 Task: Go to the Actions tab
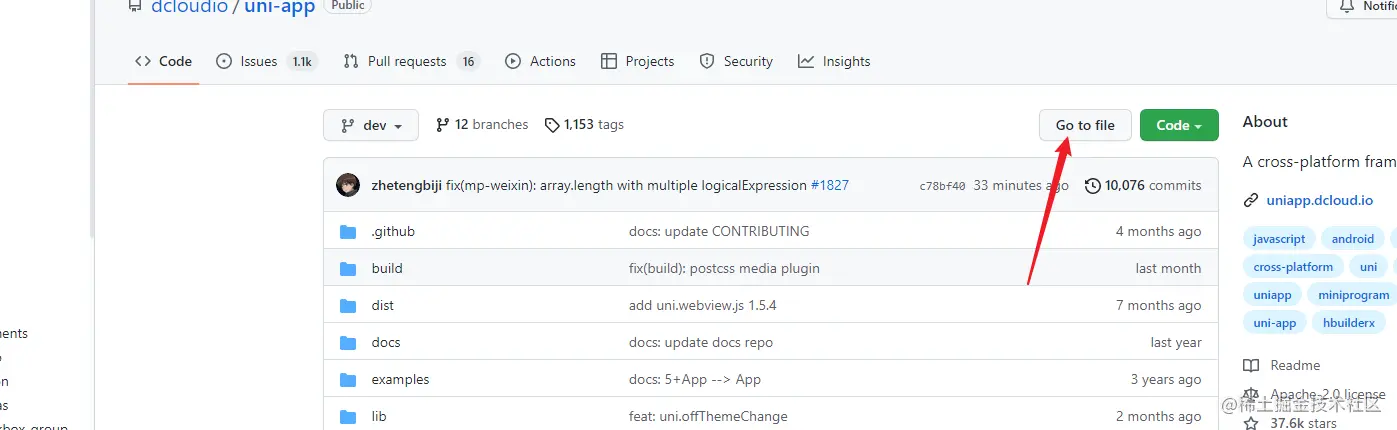coord(552,62)
